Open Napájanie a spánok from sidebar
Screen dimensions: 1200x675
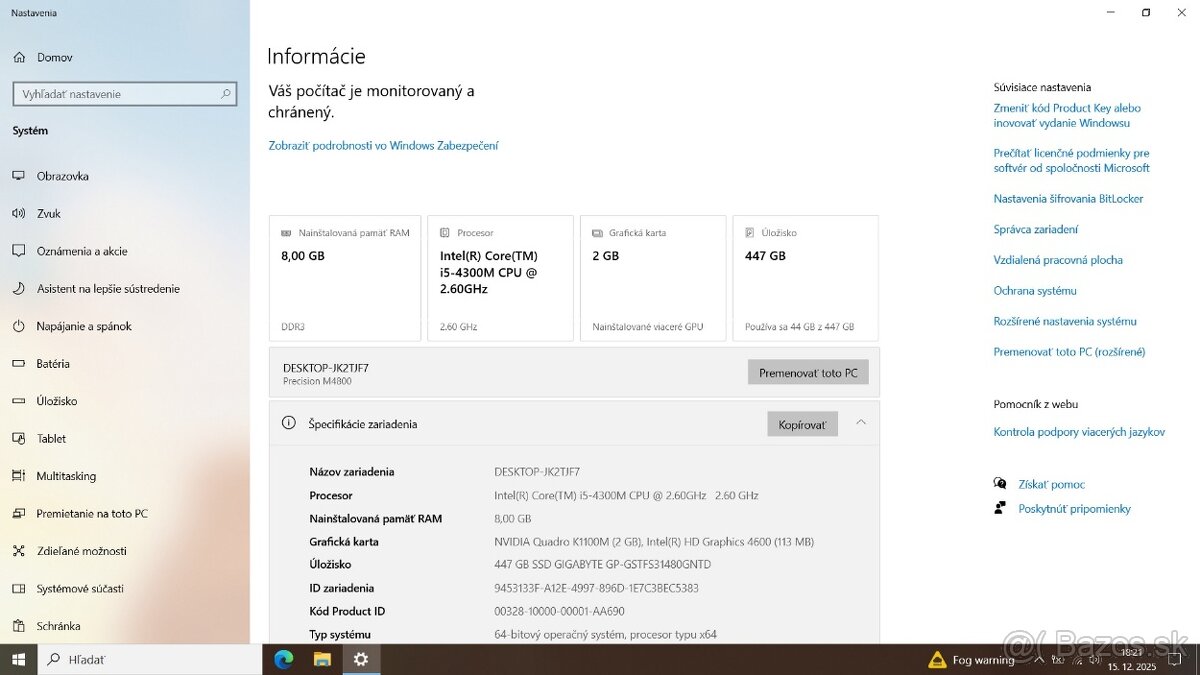(x=20, y=326)
